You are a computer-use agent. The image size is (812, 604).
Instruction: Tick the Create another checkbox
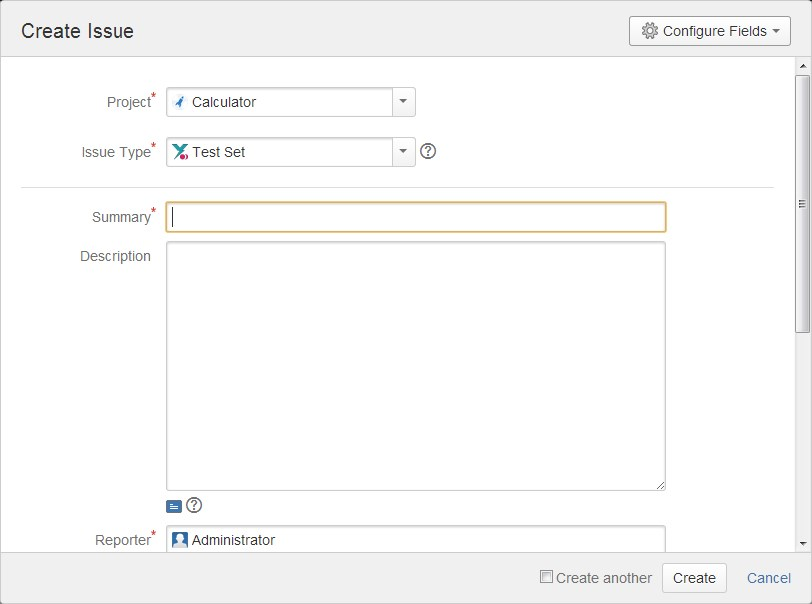(x=546, y=577)
